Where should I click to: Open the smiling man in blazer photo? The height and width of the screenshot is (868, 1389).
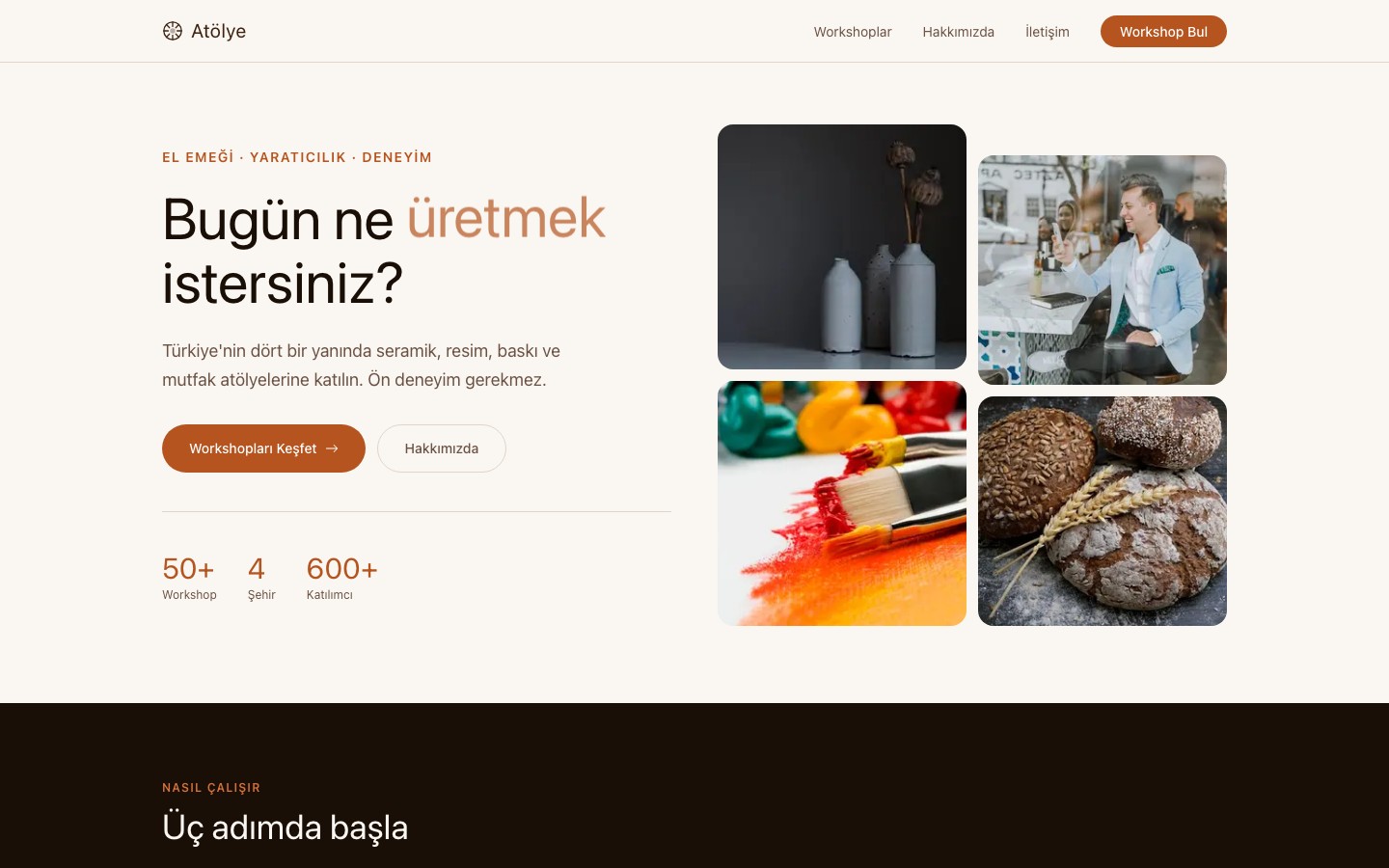tap(1103, 270)
